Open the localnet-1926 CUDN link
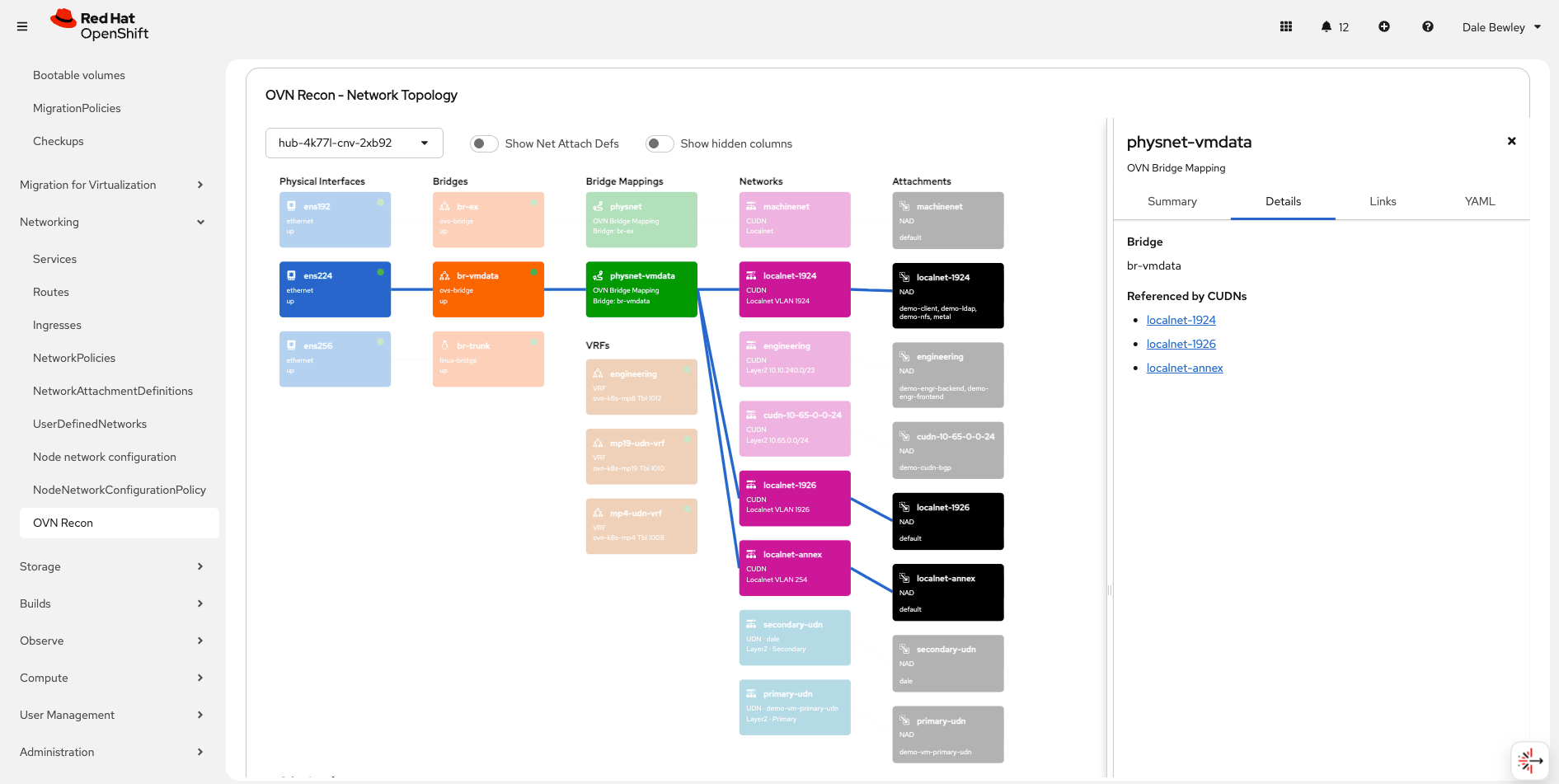Image resolution: width=1559 pixels, height=784 pixels. 1181,344
